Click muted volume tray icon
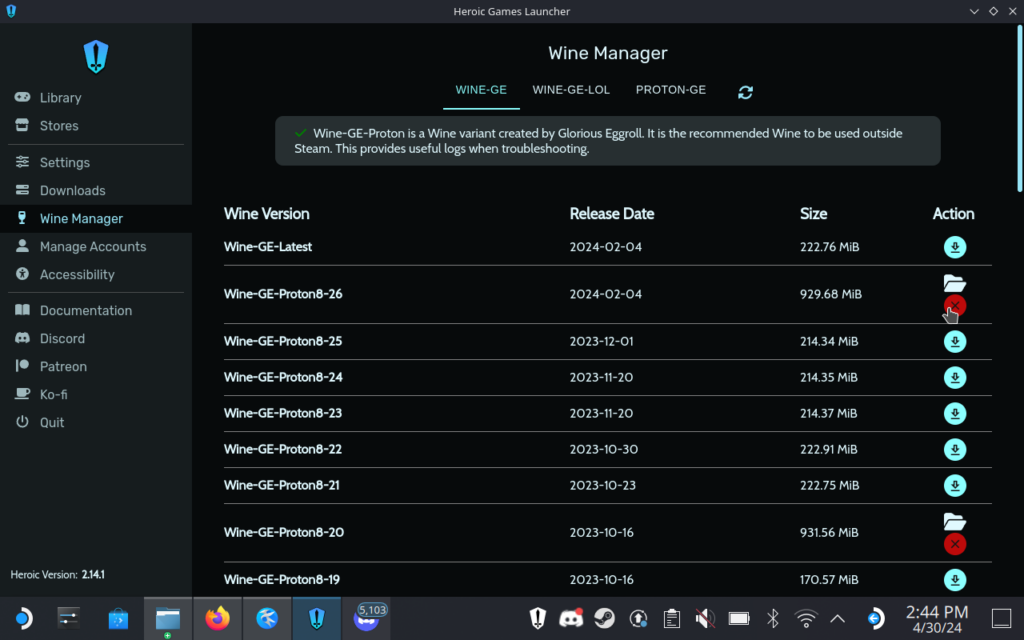This screenshot has height=640, width=1024. pos(705,618)
